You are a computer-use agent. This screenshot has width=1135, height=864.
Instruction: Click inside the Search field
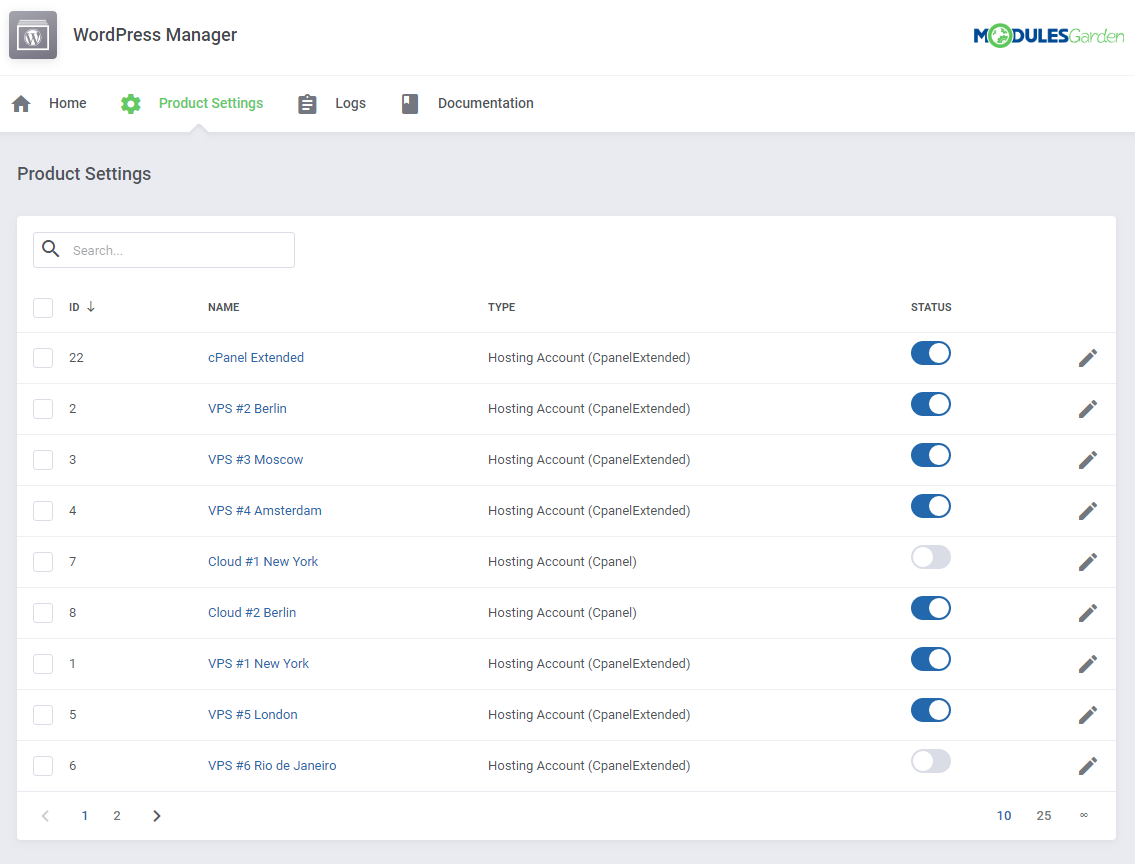[x=164, y=250]
